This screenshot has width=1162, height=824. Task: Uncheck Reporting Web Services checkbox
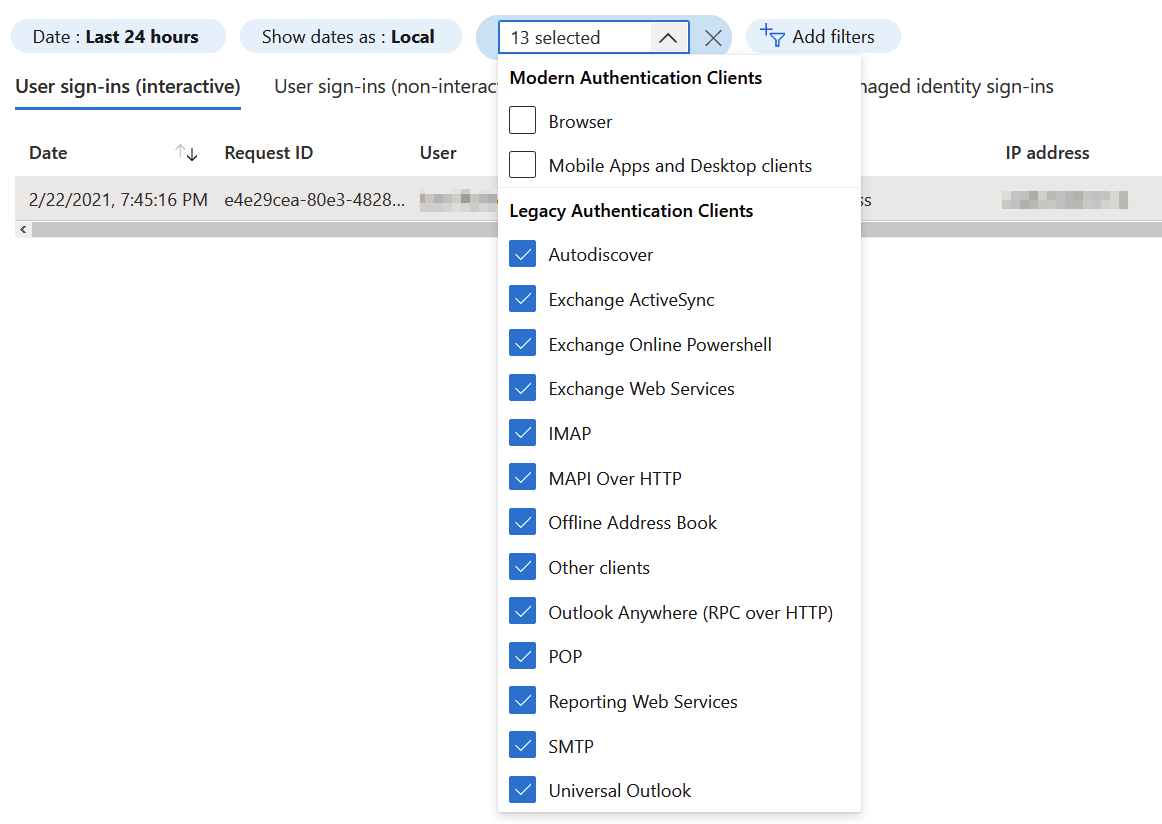tap(522, 700)
